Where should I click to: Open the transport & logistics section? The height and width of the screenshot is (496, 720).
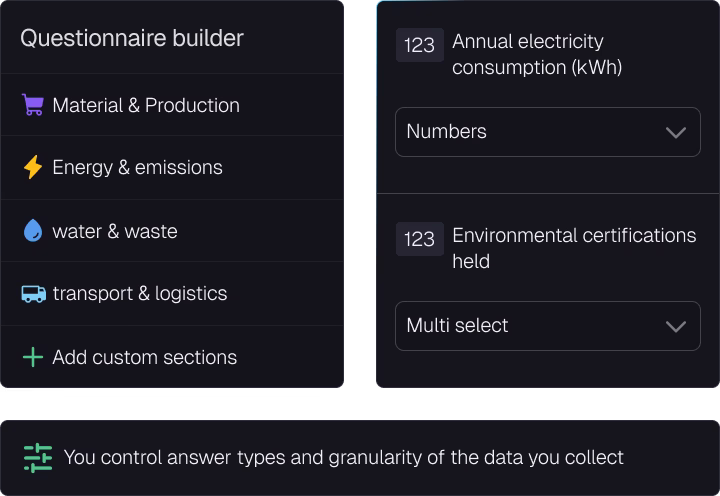(x=172, y=294)
